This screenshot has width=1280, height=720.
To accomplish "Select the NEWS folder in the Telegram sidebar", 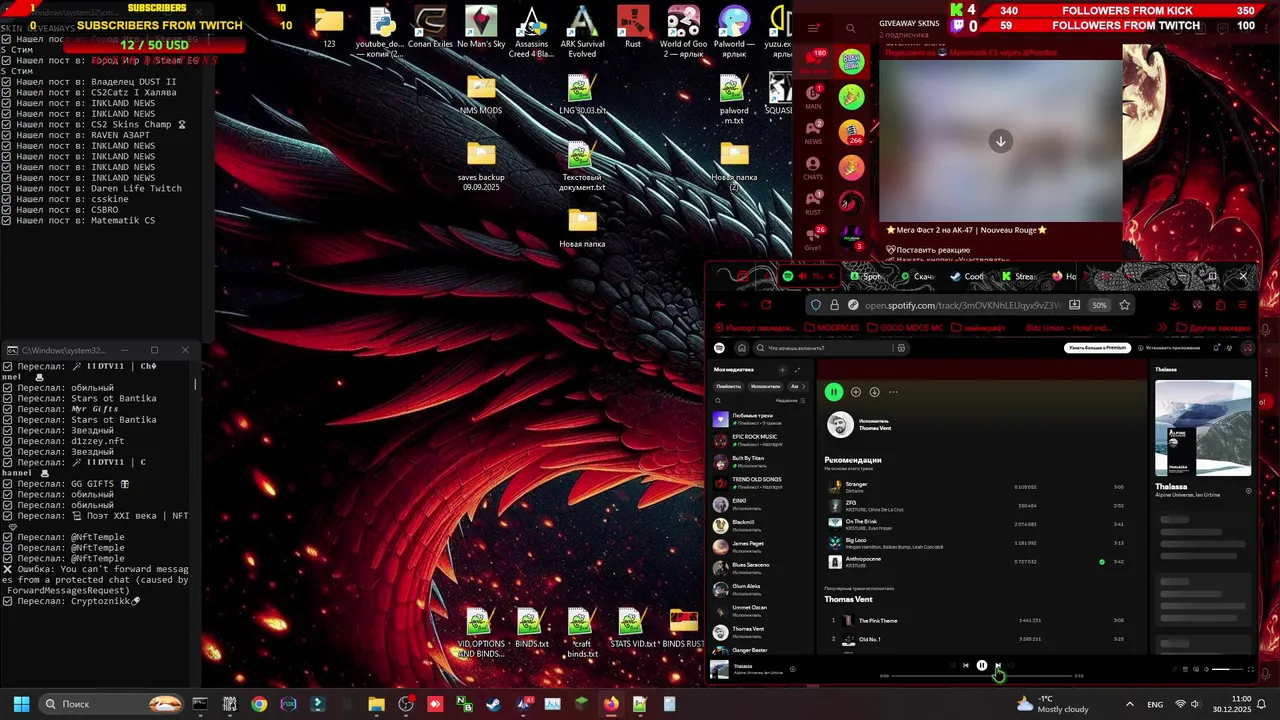I will [813, 131].
